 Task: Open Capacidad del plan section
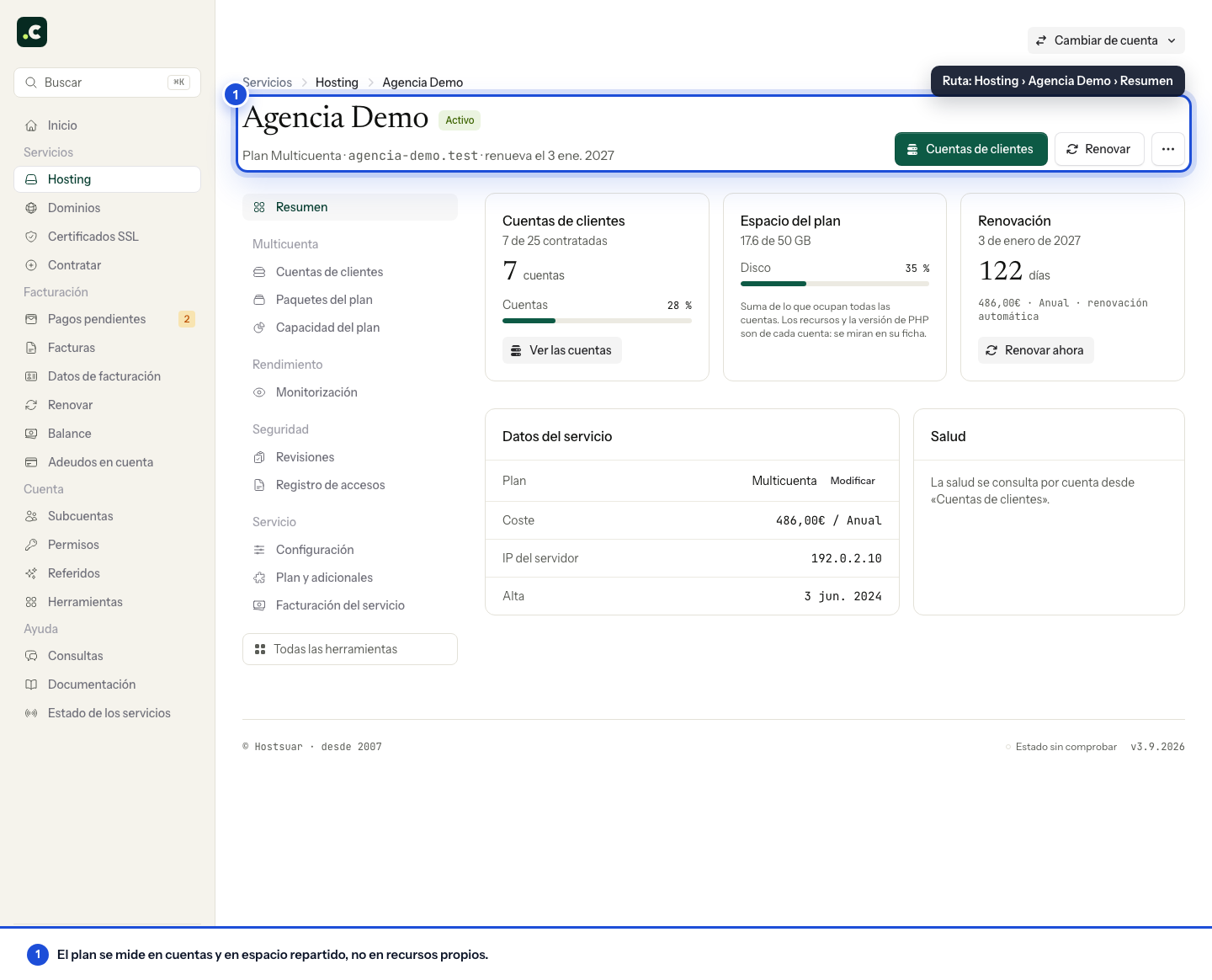pos(350,328)
